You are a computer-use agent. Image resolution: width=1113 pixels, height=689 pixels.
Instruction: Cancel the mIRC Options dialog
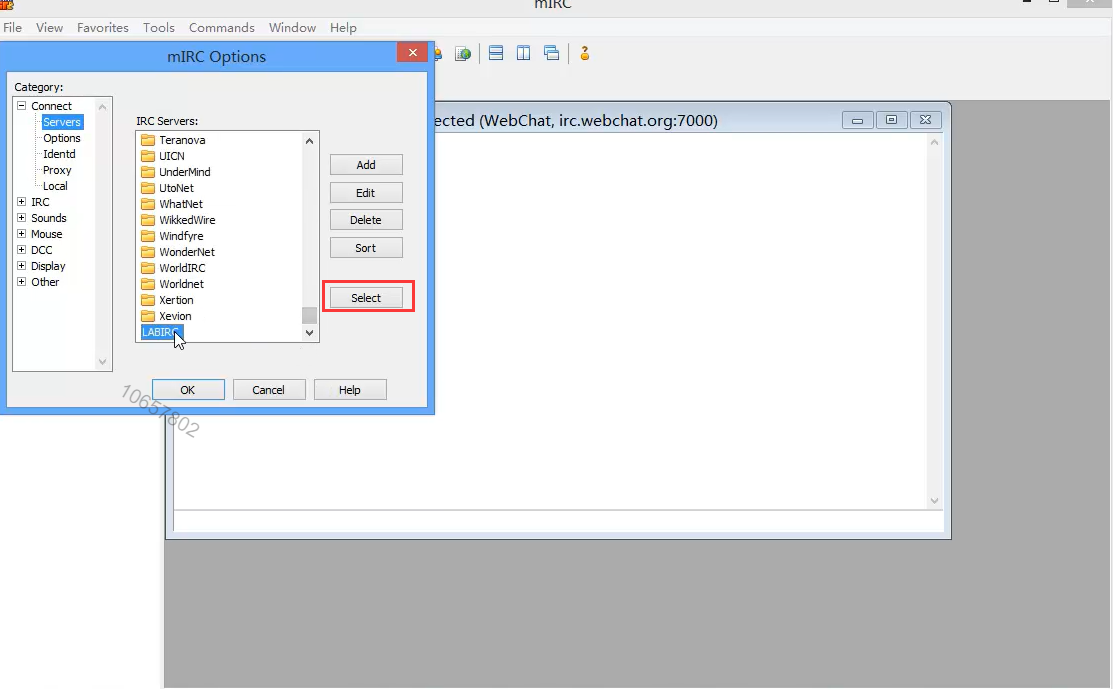[x=269, y=390]
